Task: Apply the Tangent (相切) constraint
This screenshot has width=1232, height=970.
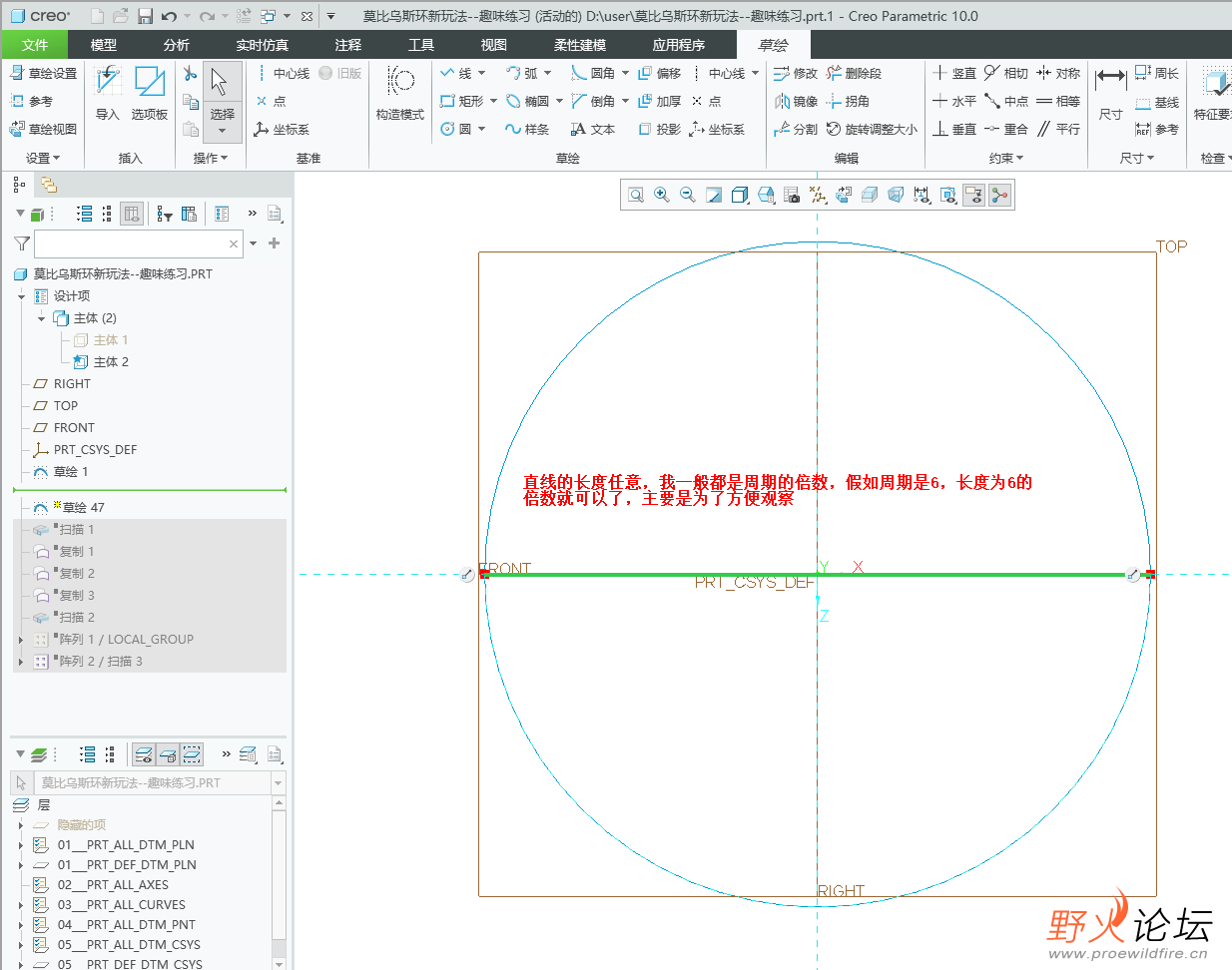Action: [1005, 73]
